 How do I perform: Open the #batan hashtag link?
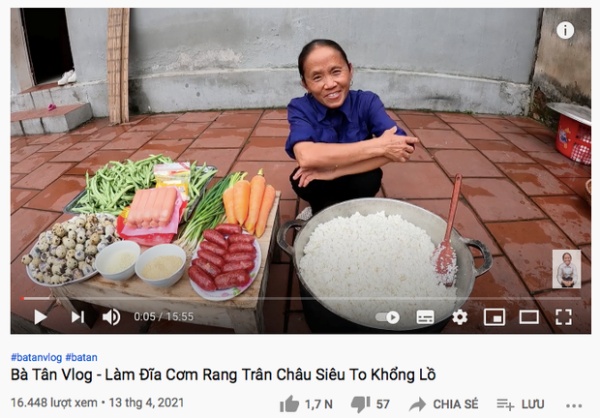(81, 358)
